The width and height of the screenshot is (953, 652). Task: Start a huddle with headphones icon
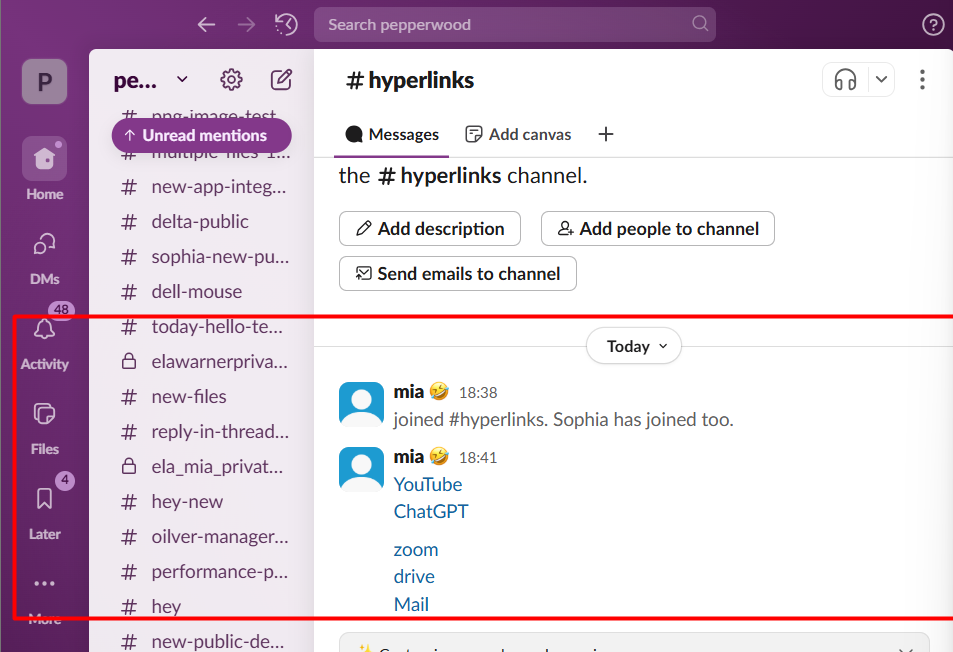(x=846, y=80)
